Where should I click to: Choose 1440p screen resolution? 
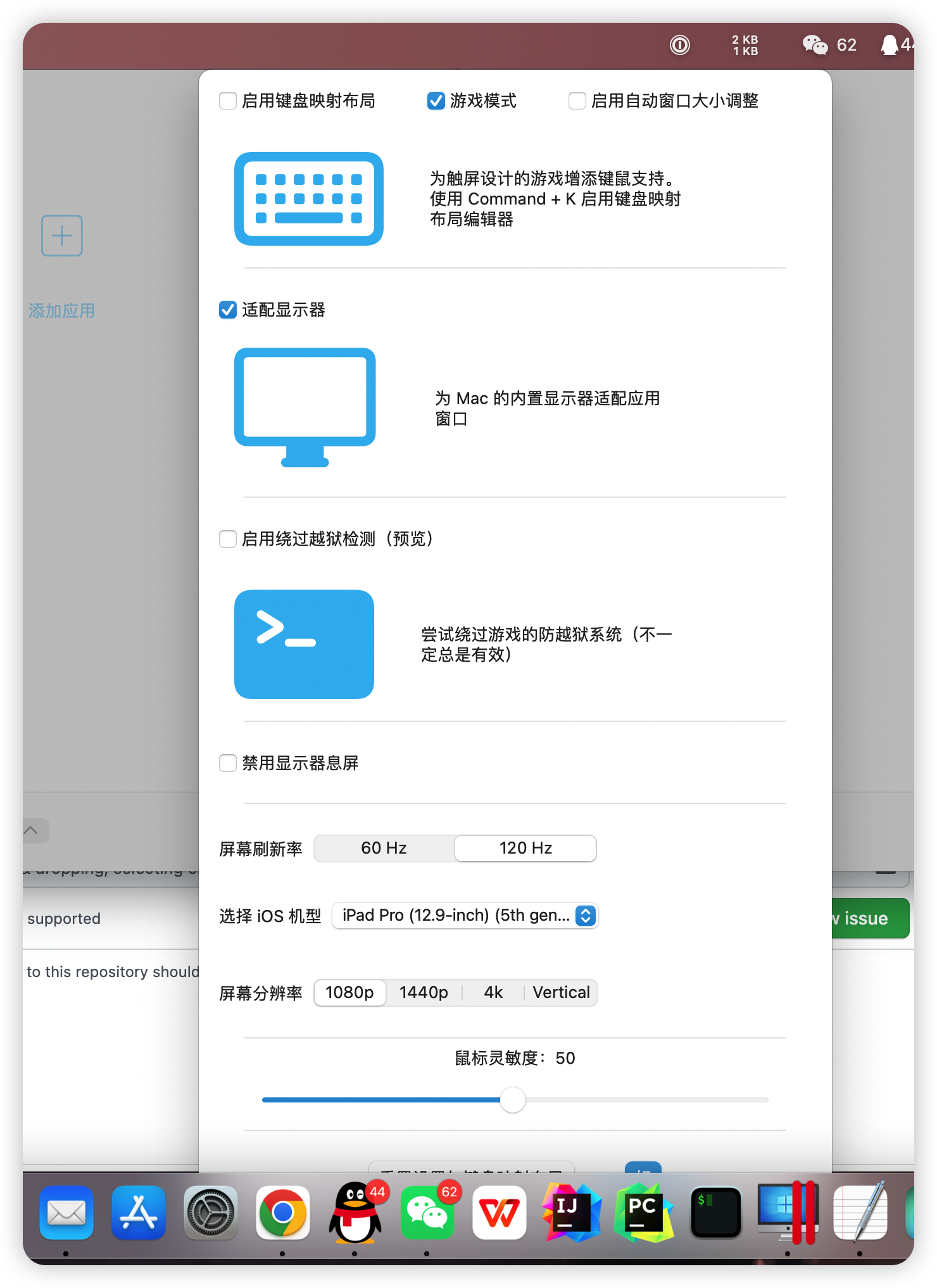click(424, 993)
